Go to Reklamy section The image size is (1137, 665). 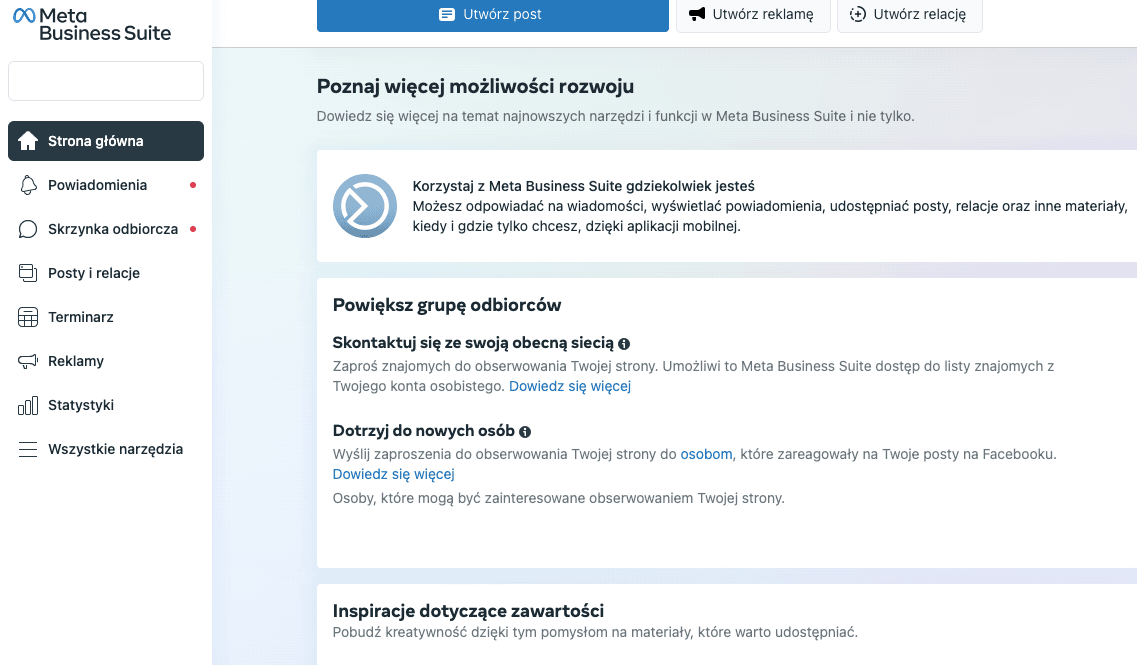pyautogui.click(x=106, y=361)
